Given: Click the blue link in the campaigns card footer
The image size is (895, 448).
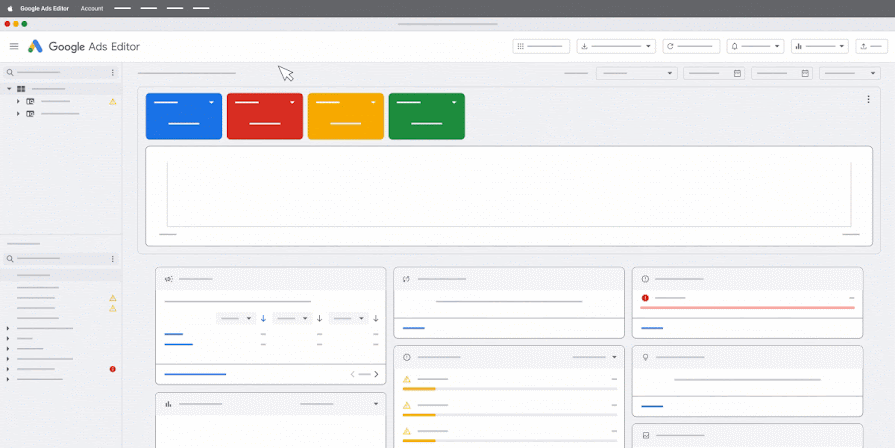Looking at the screenshot, I should tap(195, 374).
